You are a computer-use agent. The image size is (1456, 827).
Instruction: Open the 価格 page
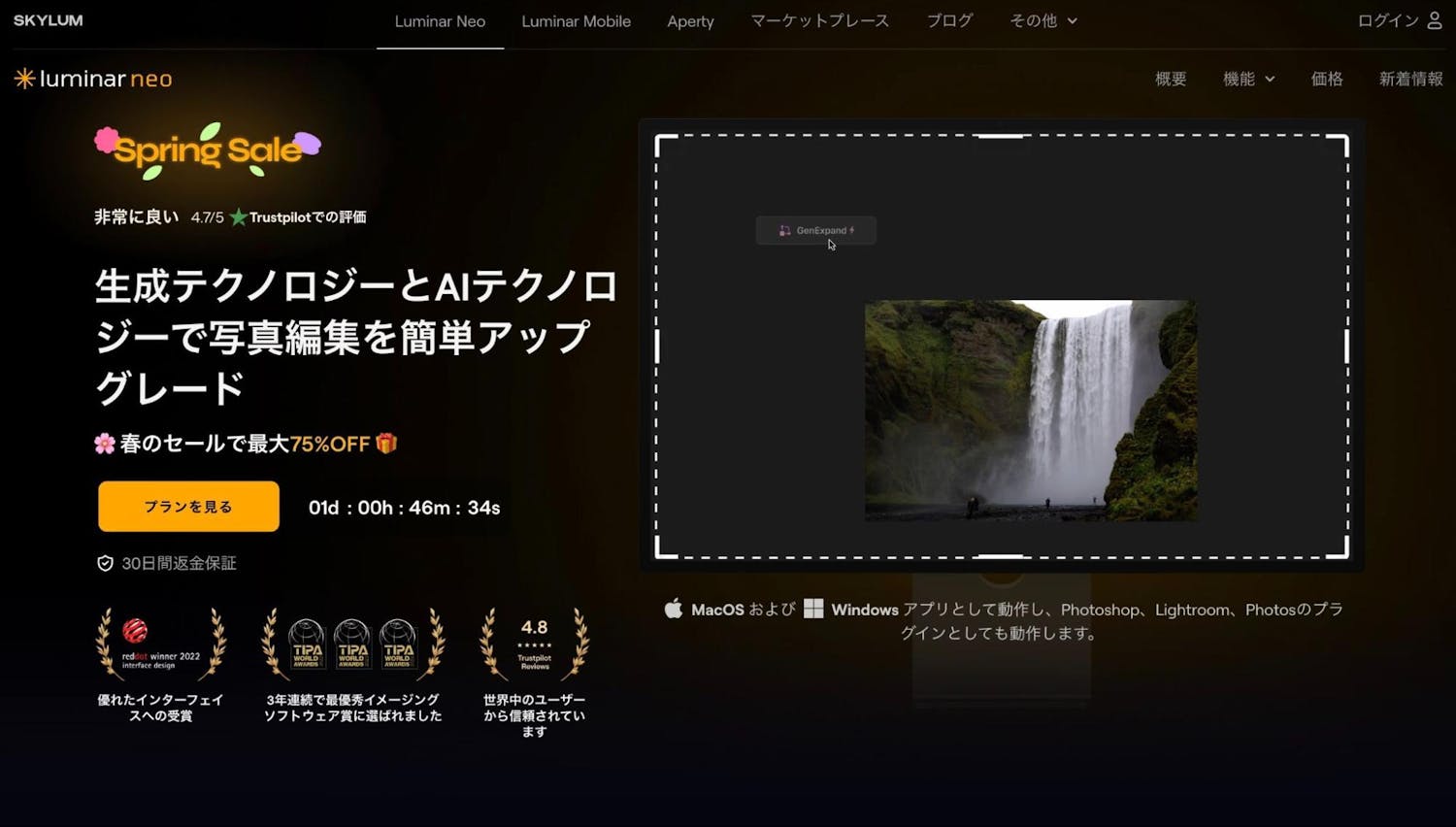(x=1327, y=79)
